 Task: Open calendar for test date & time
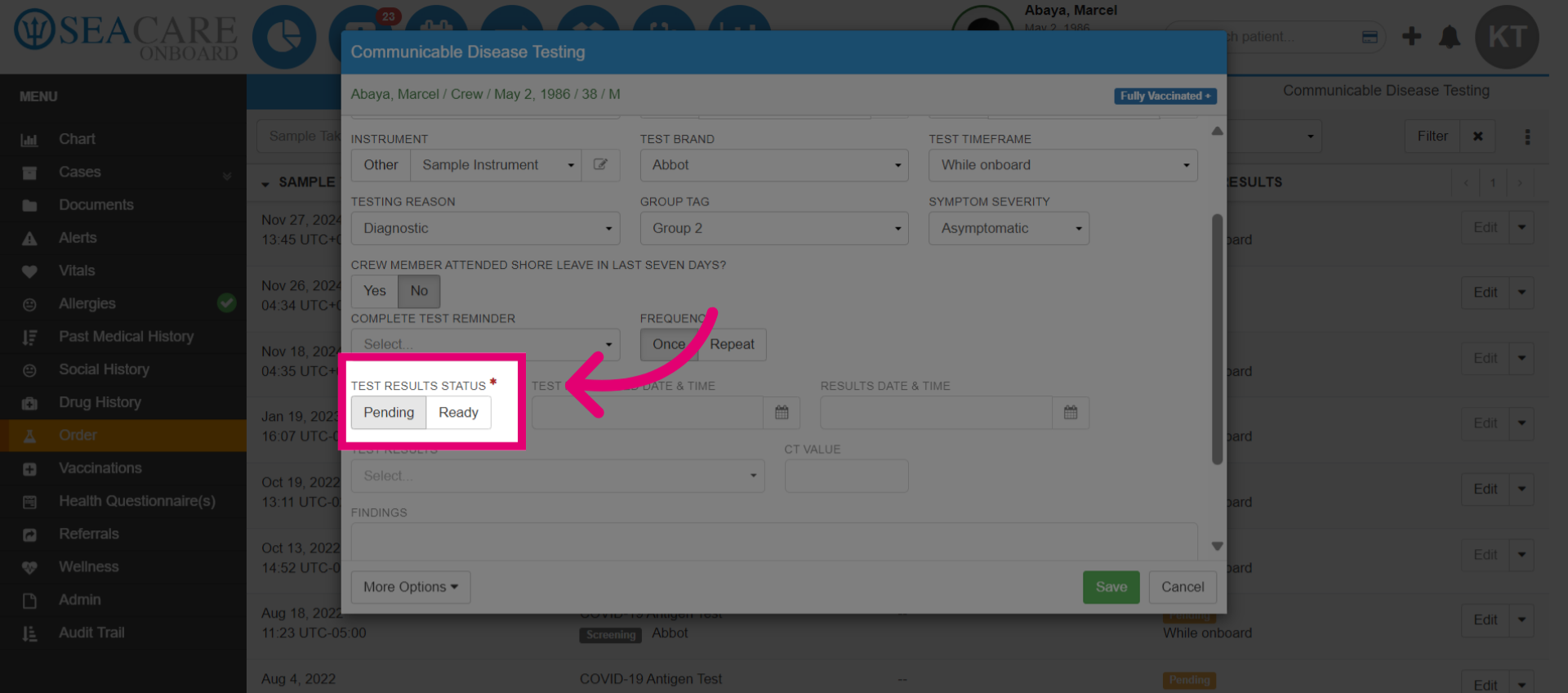point(782,413)
